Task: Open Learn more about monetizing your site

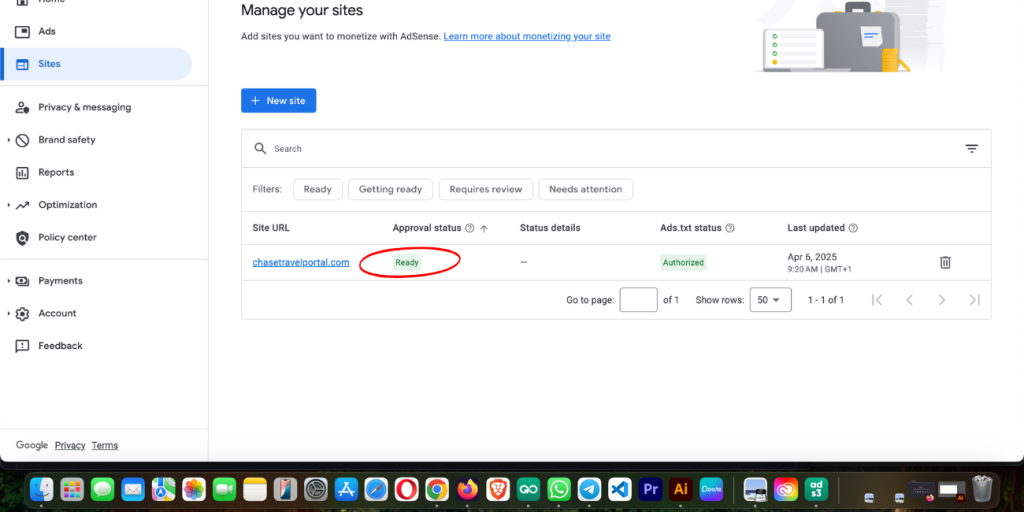Action: (x=527, y=37)
